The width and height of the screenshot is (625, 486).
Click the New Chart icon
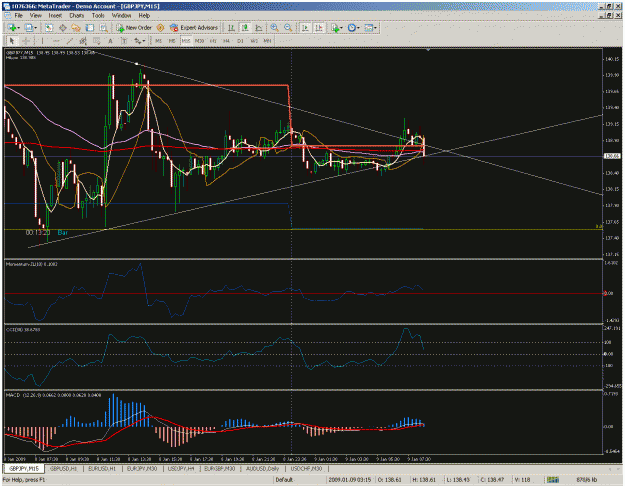coord(11,28)
